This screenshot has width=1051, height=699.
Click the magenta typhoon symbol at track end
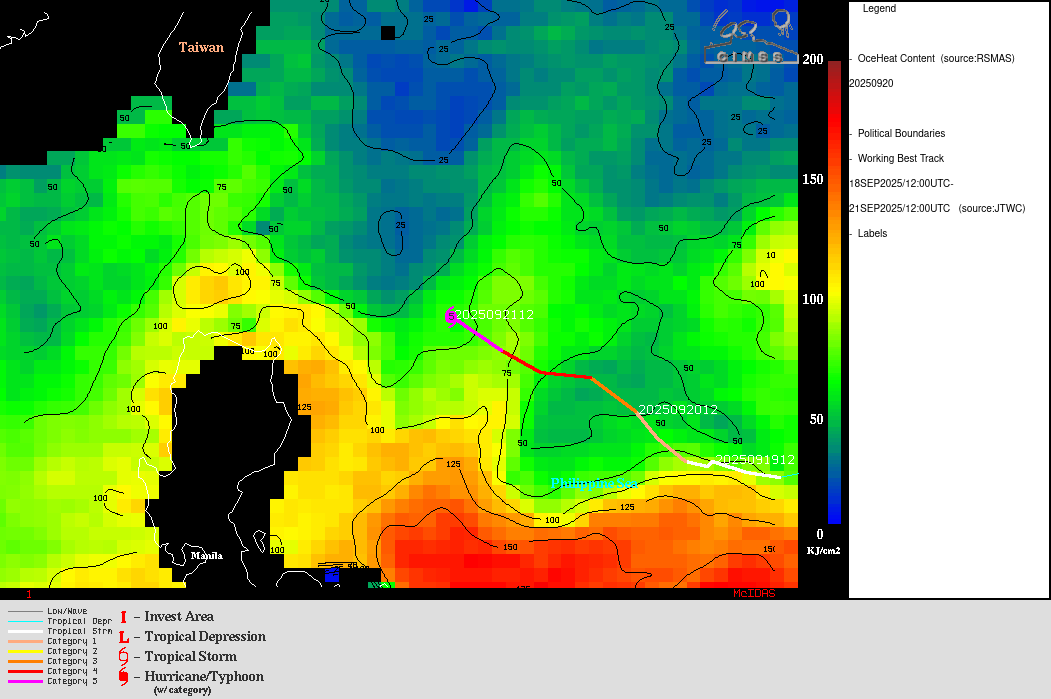(452, 316)
